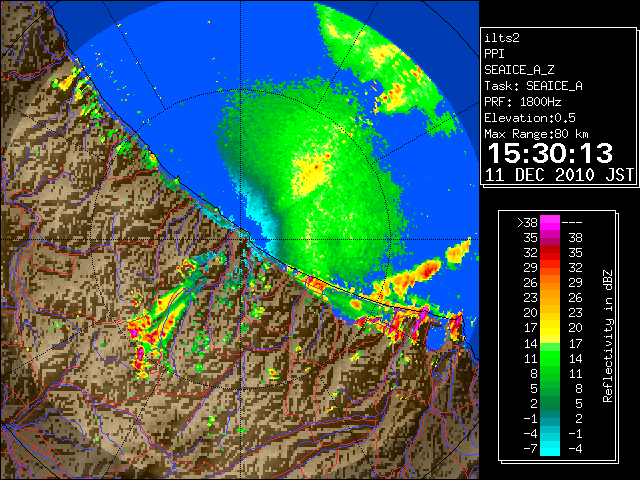Click the bright green legend band beside 11
The height and width of the screenshot is (480, 640).
point(550,358)
